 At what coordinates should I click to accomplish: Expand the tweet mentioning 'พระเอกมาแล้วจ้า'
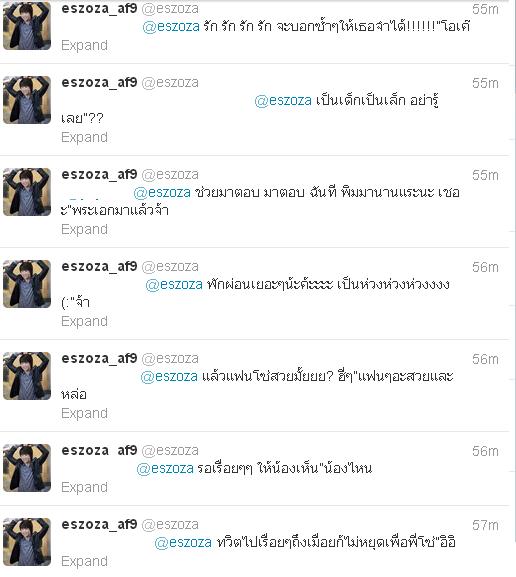[84, 229]
